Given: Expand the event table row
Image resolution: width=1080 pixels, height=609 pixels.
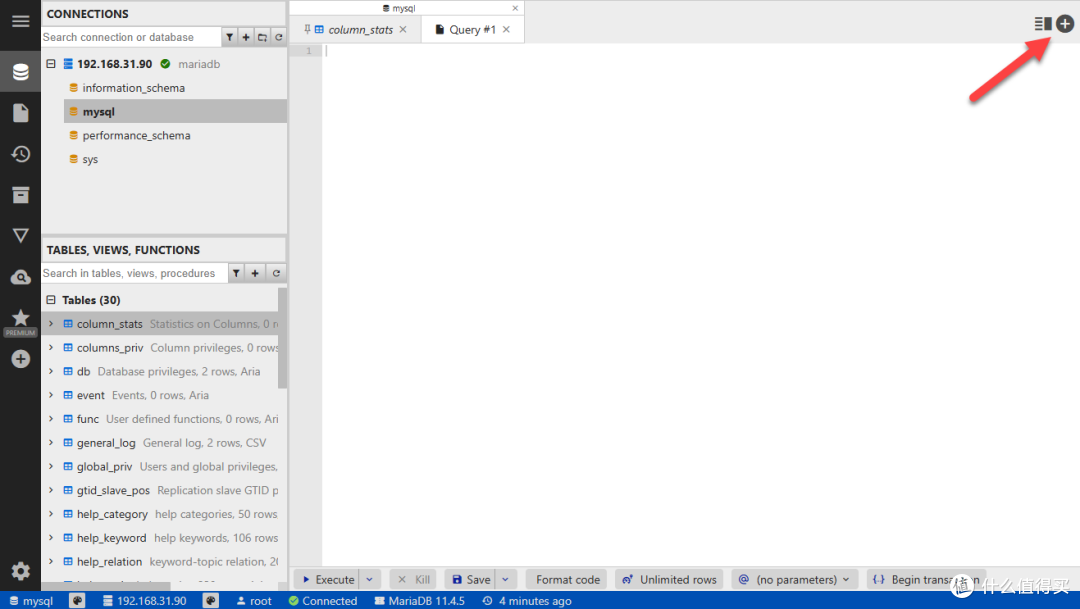Looking at the screenshot, I should point(51,395).
